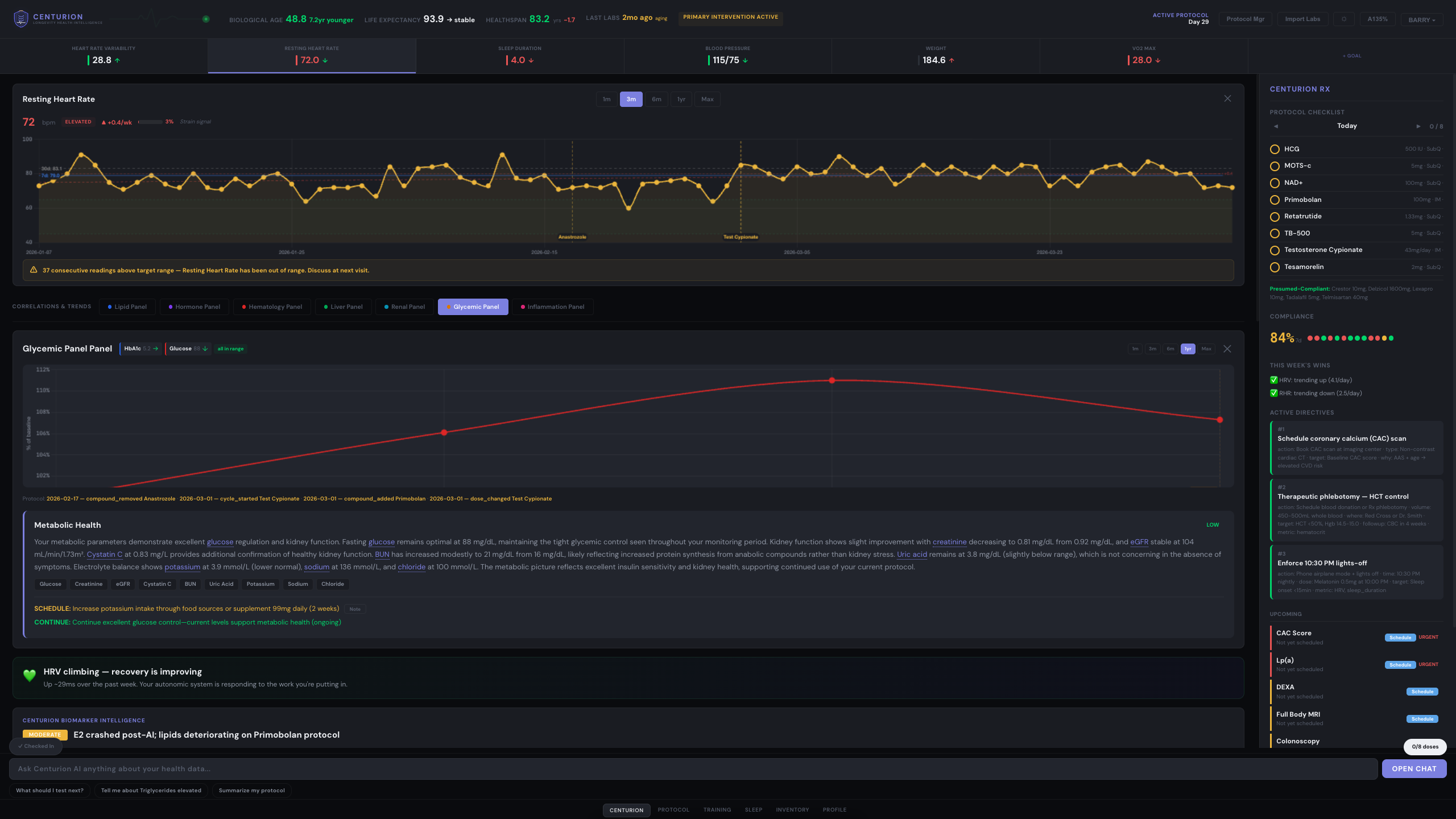Go to previous checklist day arrow
1456x819 pixels.
click(x=1276, y=126)
